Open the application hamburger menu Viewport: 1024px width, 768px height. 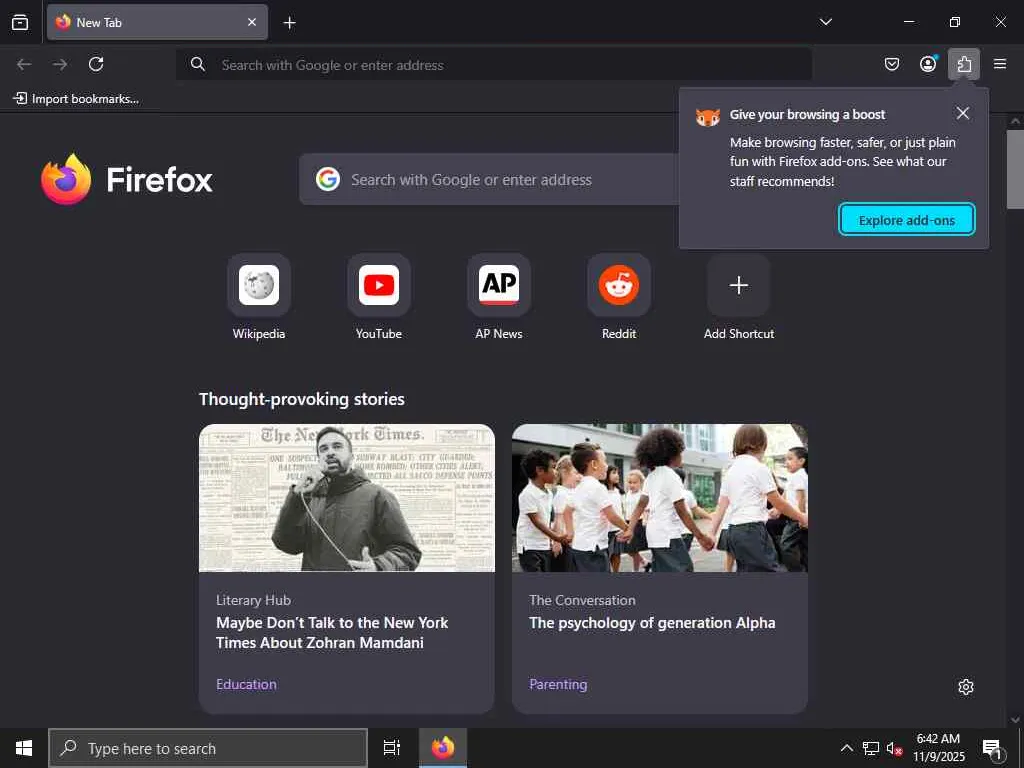[1000, 64]
